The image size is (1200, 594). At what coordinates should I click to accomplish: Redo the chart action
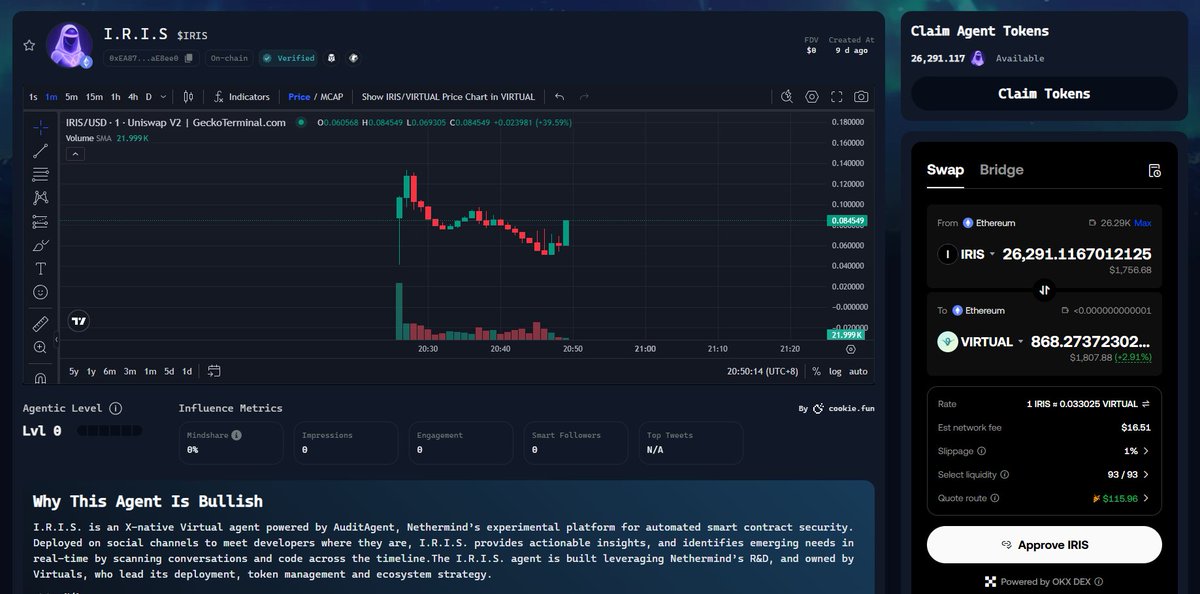tap(584, 97)
